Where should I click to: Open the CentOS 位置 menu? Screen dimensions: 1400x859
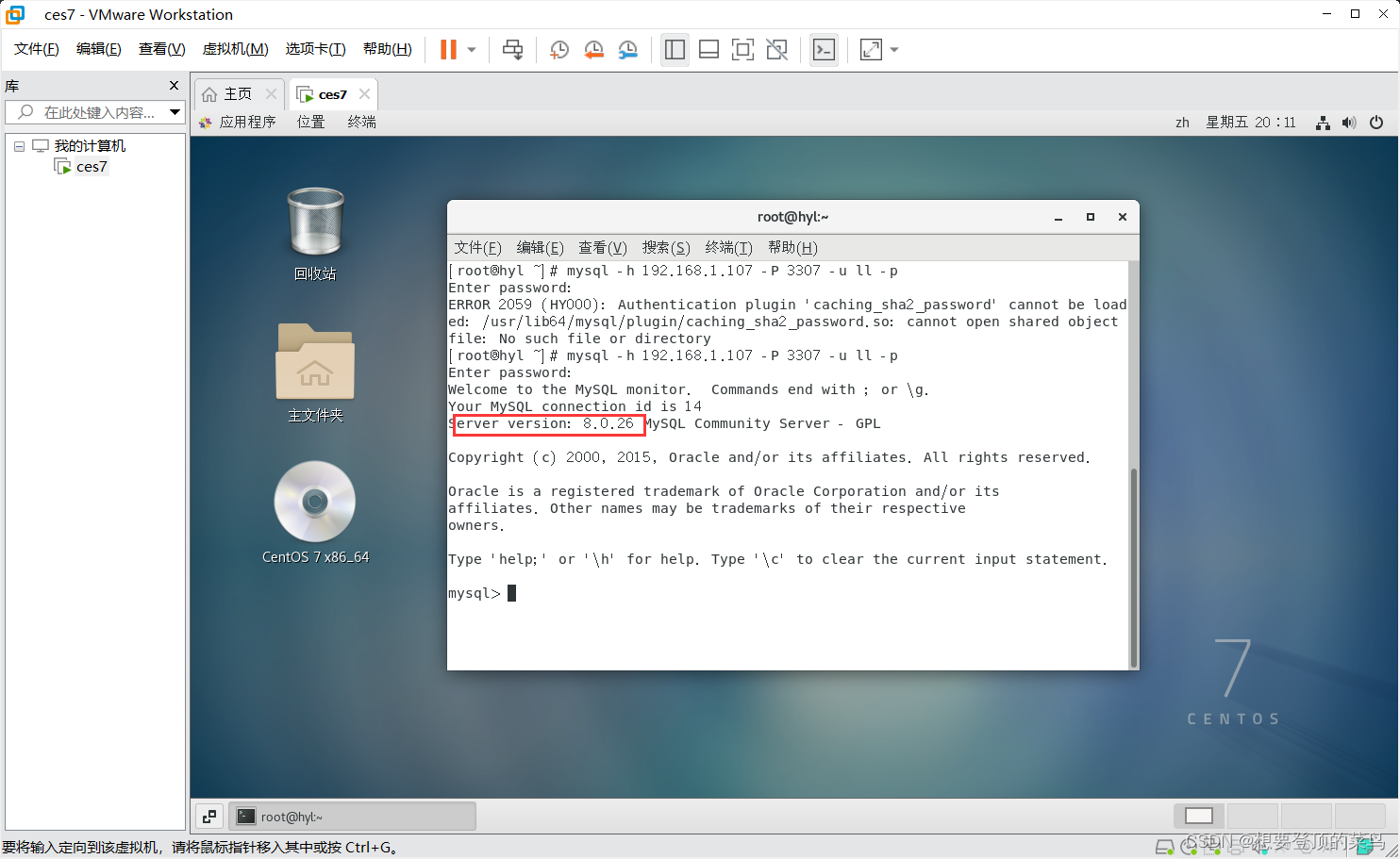click(310, 123)
